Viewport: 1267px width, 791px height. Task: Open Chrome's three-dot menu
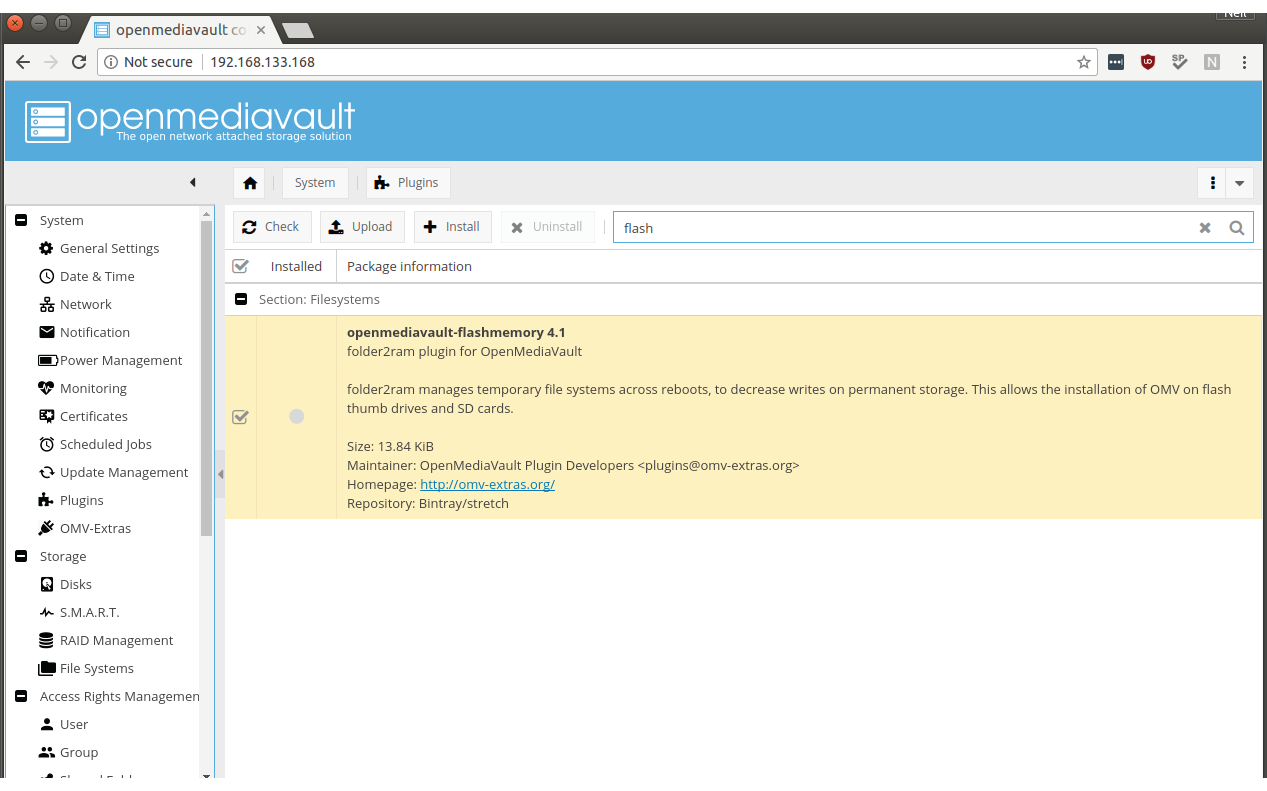point(1245,62)
